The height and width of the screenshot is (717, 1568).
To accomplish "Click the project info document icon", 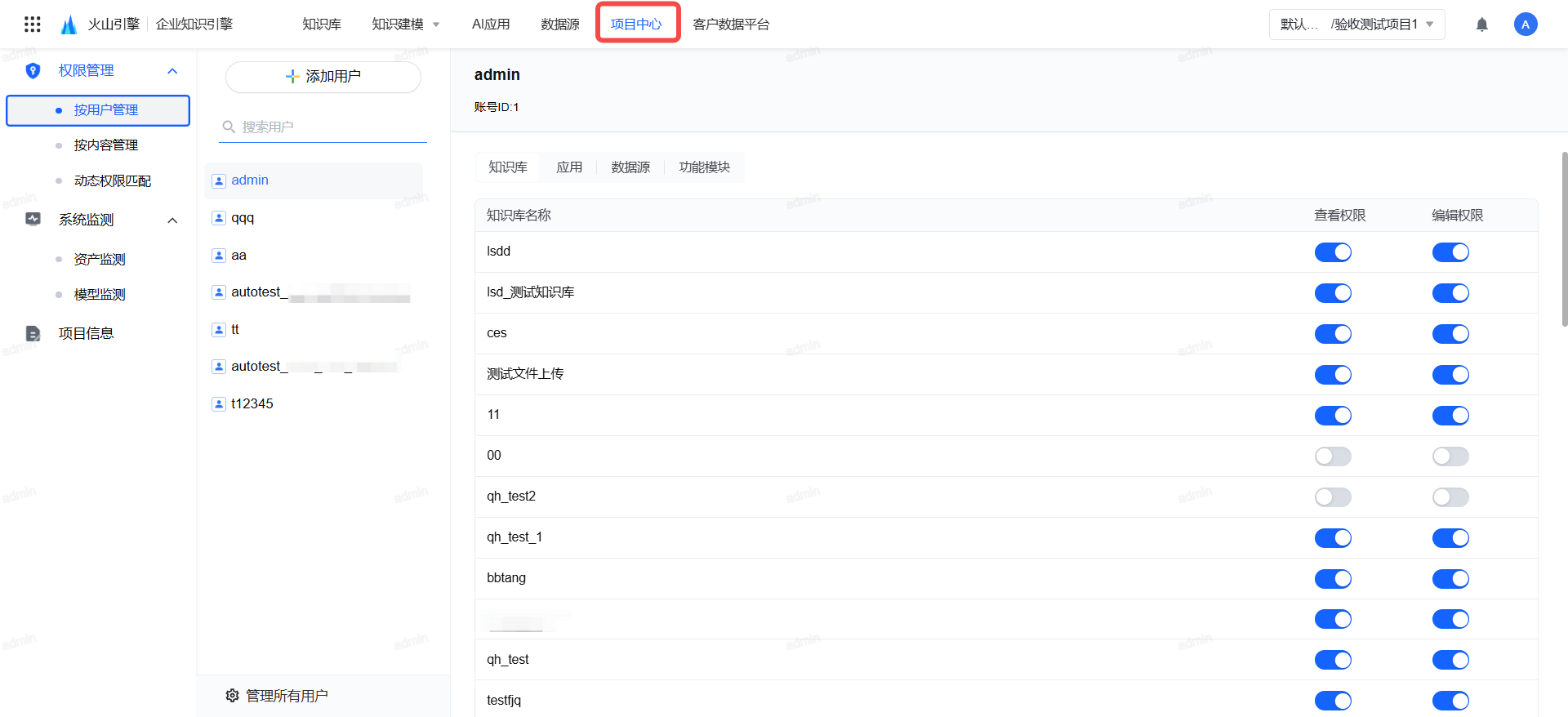I will pyautogui.click(x=33, y=333).
